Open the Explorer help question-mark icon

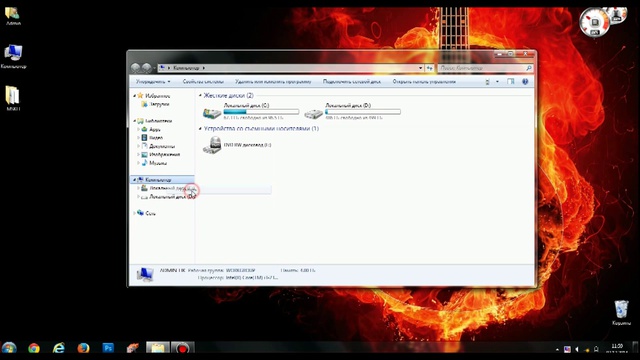pos(525,82)
